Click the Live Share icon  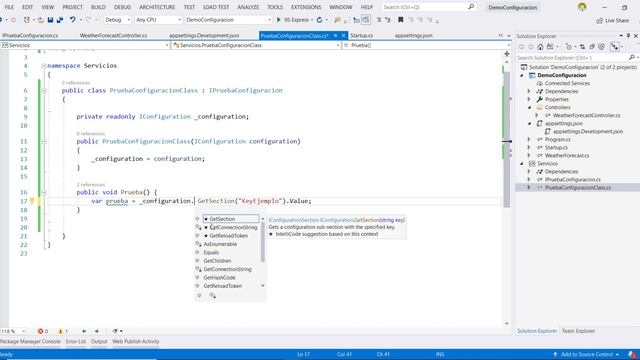pos(600,20)
